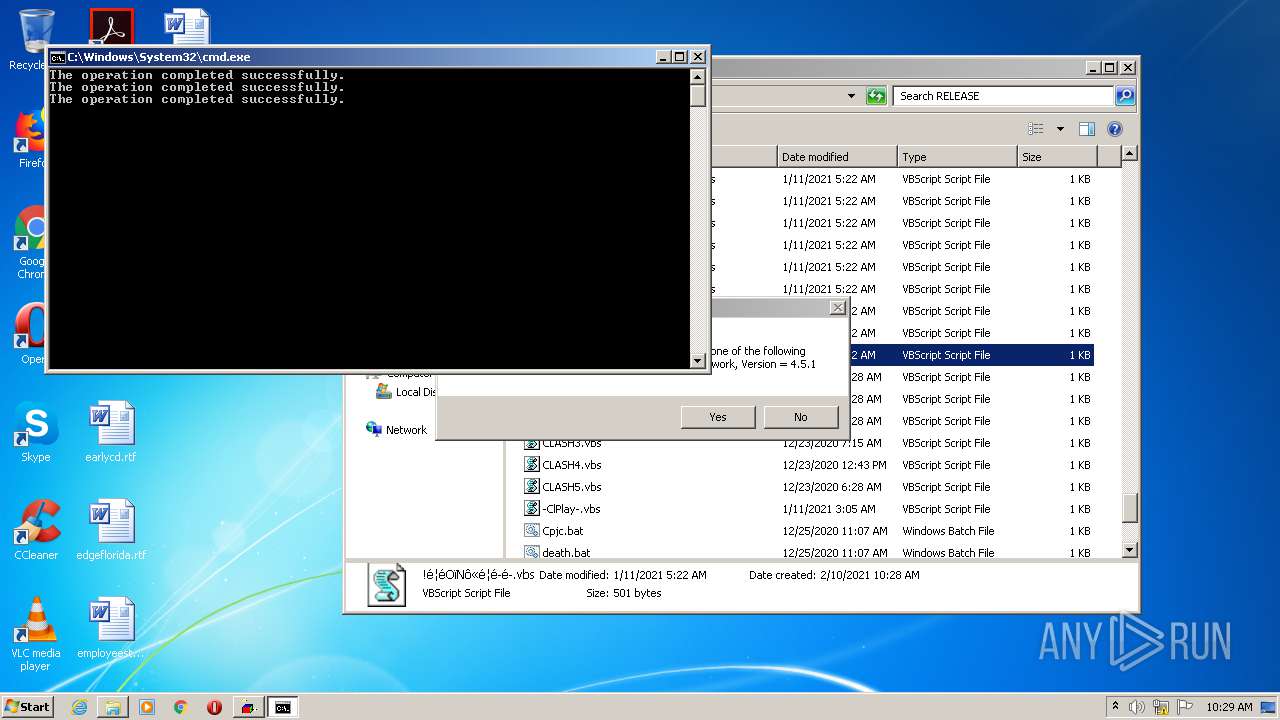This screenshot has height=720, width=1280.
Task: Switch to Windows Explorer taskbar button
Action: 113,707
